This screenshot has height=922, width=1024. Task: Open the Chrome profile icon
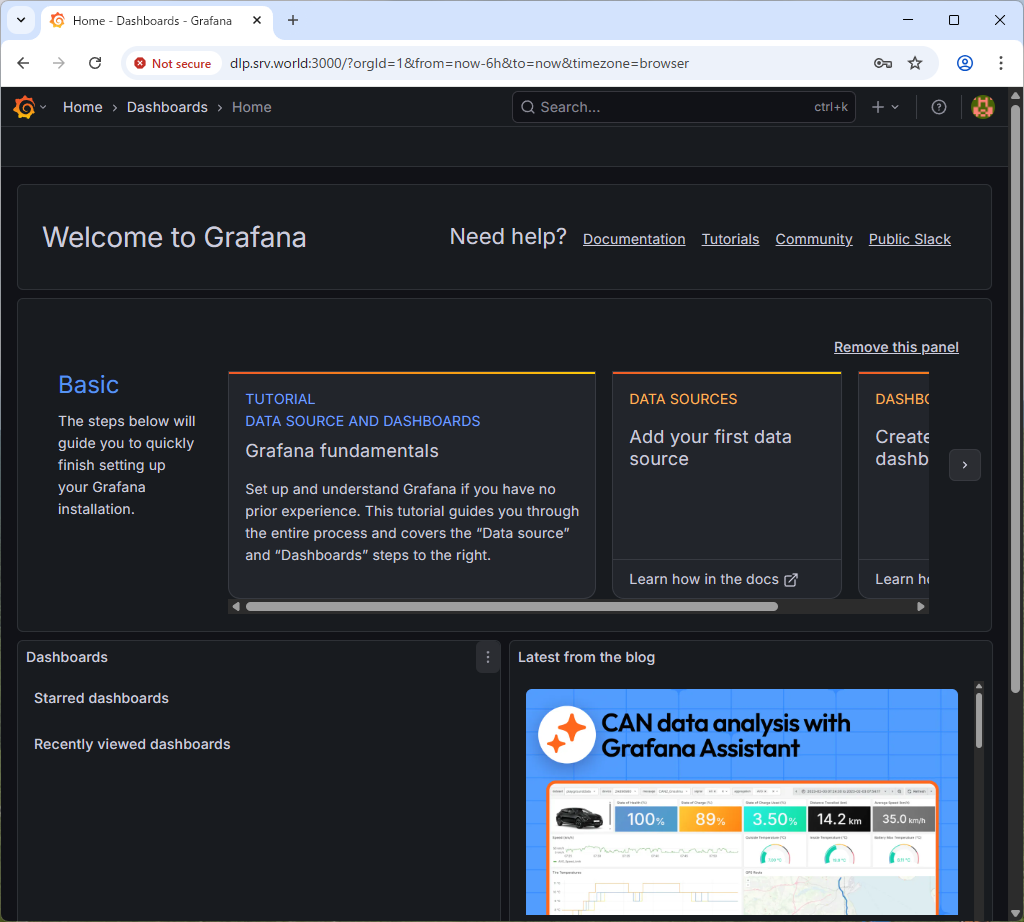tap(964, 63)
